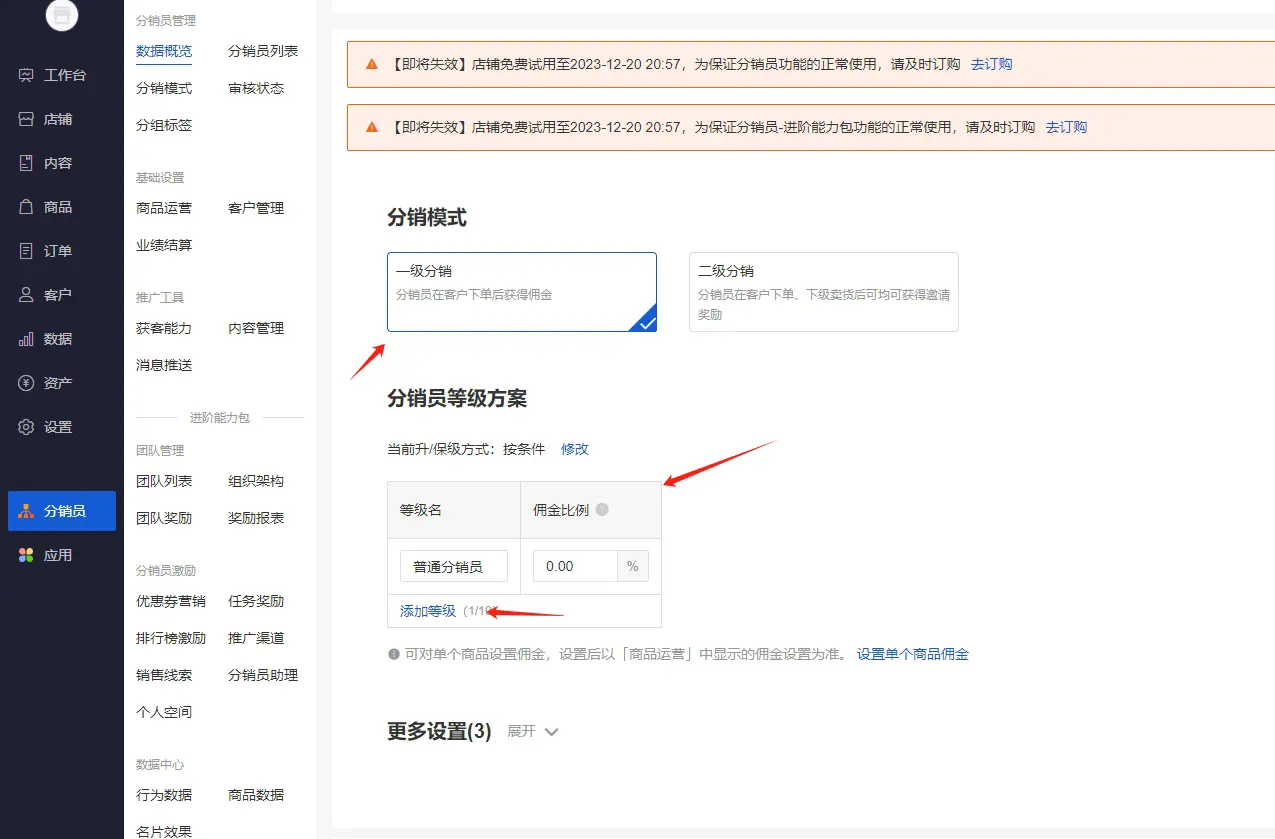Screen dimensions: 1275x839
Task: Click the 工作台 workbench icon in sidebar
Action: click(27, 75)
